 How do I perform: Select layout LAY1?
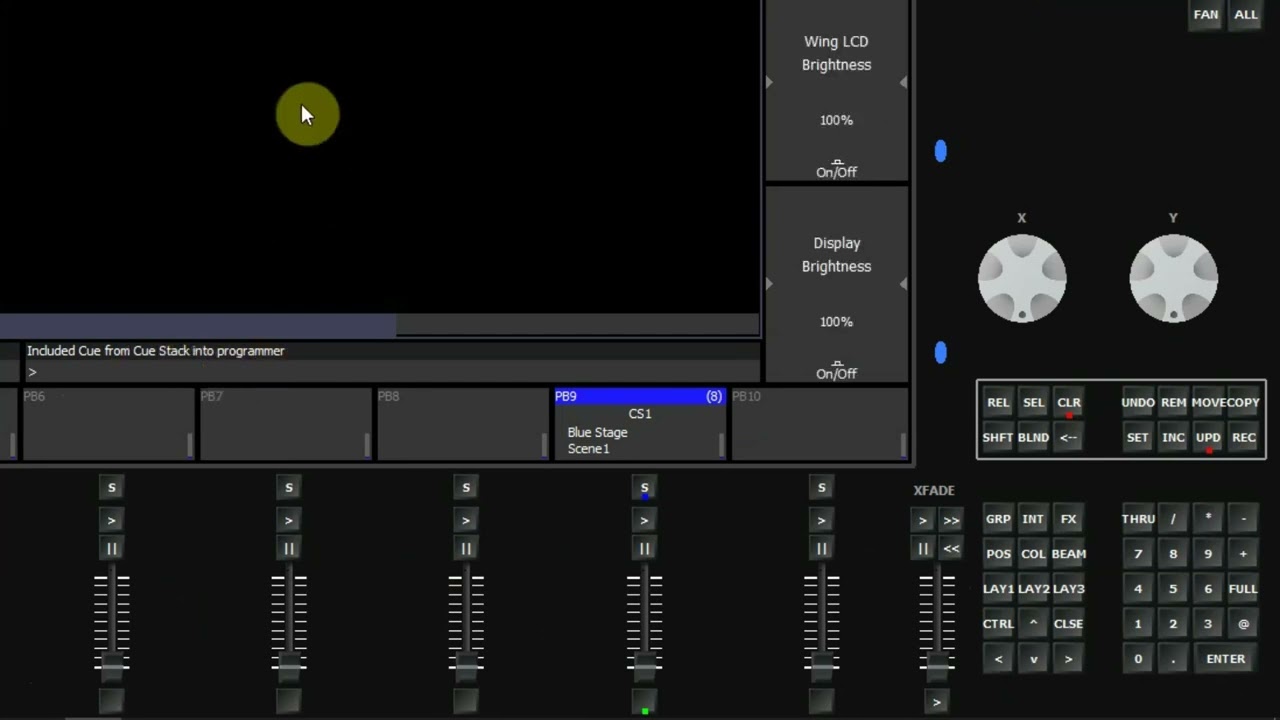pyautogui.click(x=998, y=589)
